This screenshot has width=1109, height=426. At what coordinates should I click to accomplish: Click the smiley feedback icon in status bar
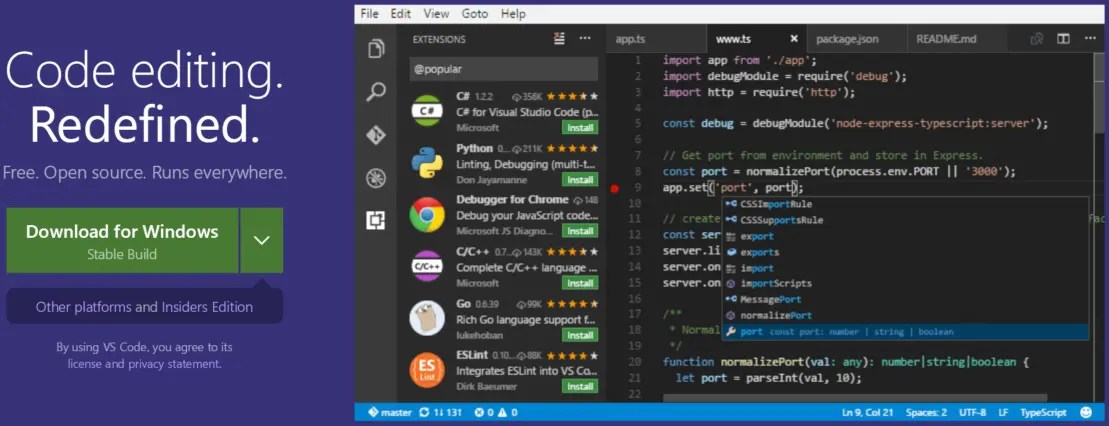click(x=1086, y=412)
